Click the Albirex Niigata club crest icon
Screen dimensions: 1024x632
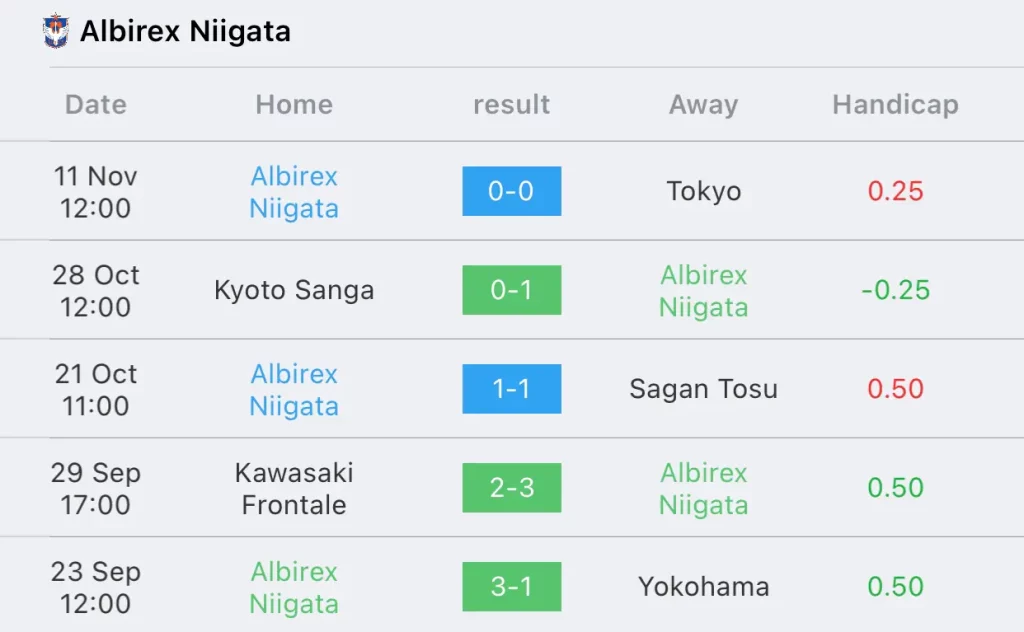(56, 31)
